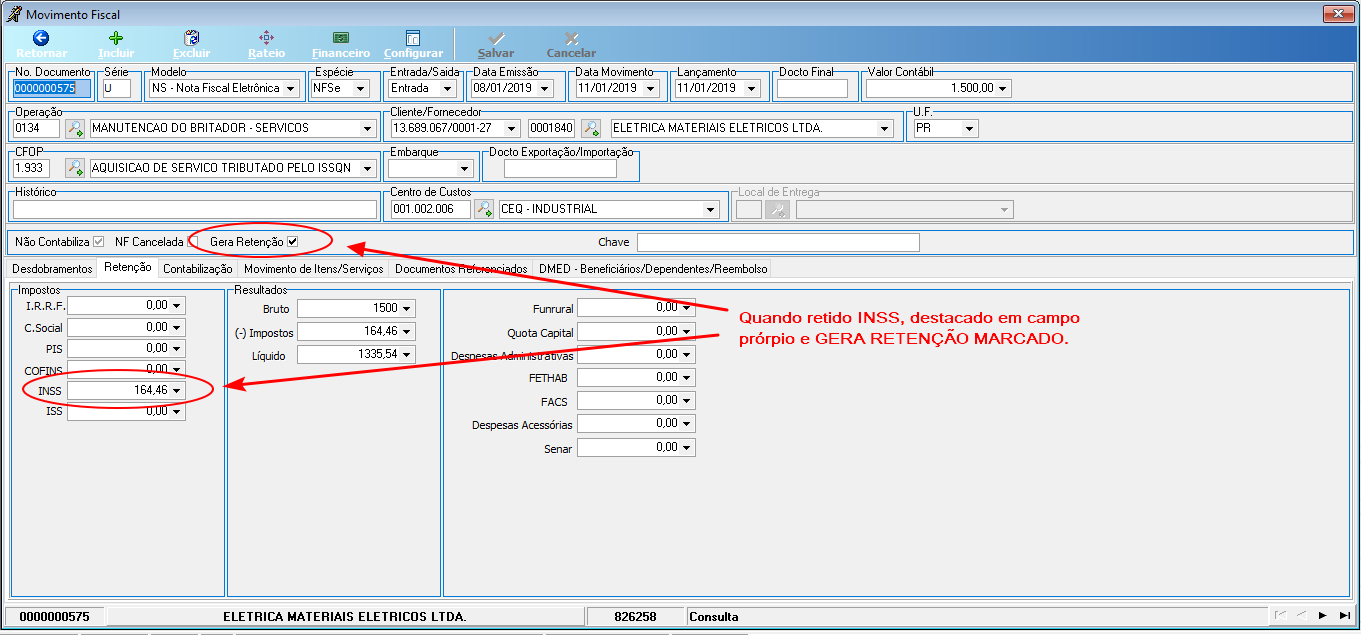Screen dimensions: 1361x635
Task: Click the Docto Final field
Action: coord(812,88)
